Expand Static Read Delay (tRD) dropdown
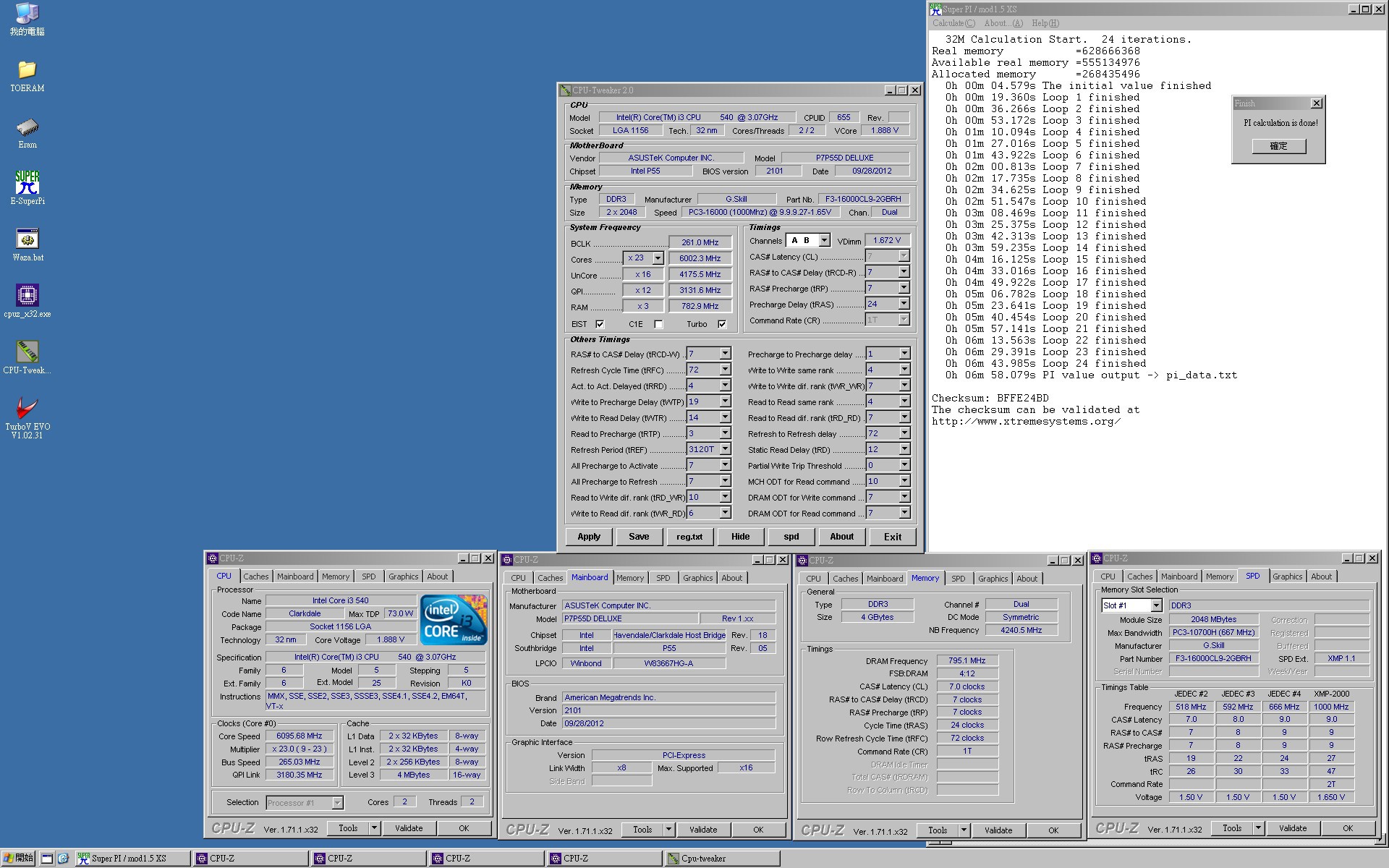Screen dimensions: 1389x868 click(904, 449)
